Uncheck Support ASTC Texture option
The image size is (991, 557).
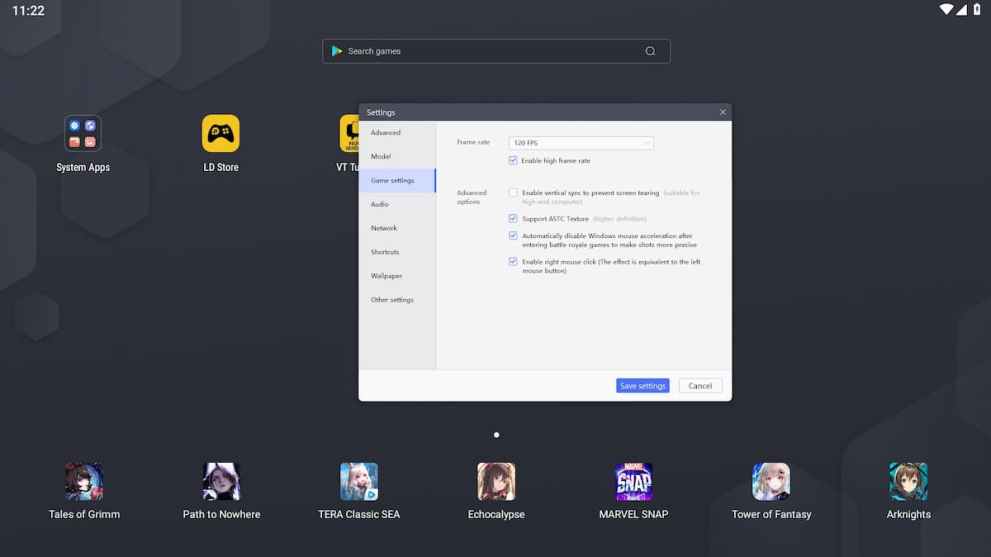tap(513, 218)
